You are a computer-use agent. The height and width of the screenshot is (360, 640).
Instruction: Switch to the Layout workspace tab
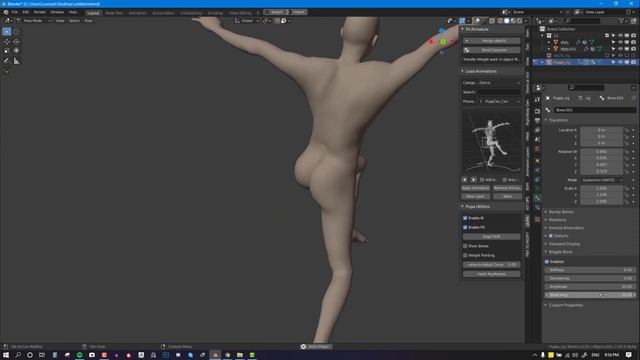coord(93,13)
